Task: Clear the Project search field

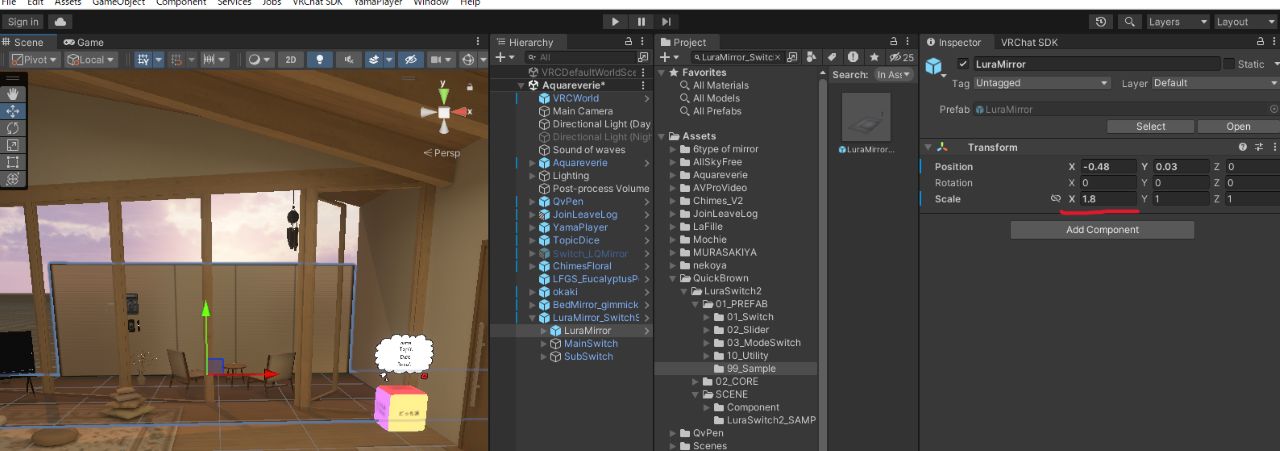Action: 778,58
